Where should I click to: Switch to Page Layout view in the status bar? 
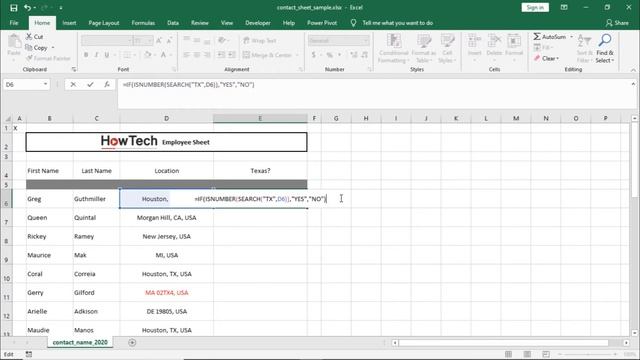527,354
